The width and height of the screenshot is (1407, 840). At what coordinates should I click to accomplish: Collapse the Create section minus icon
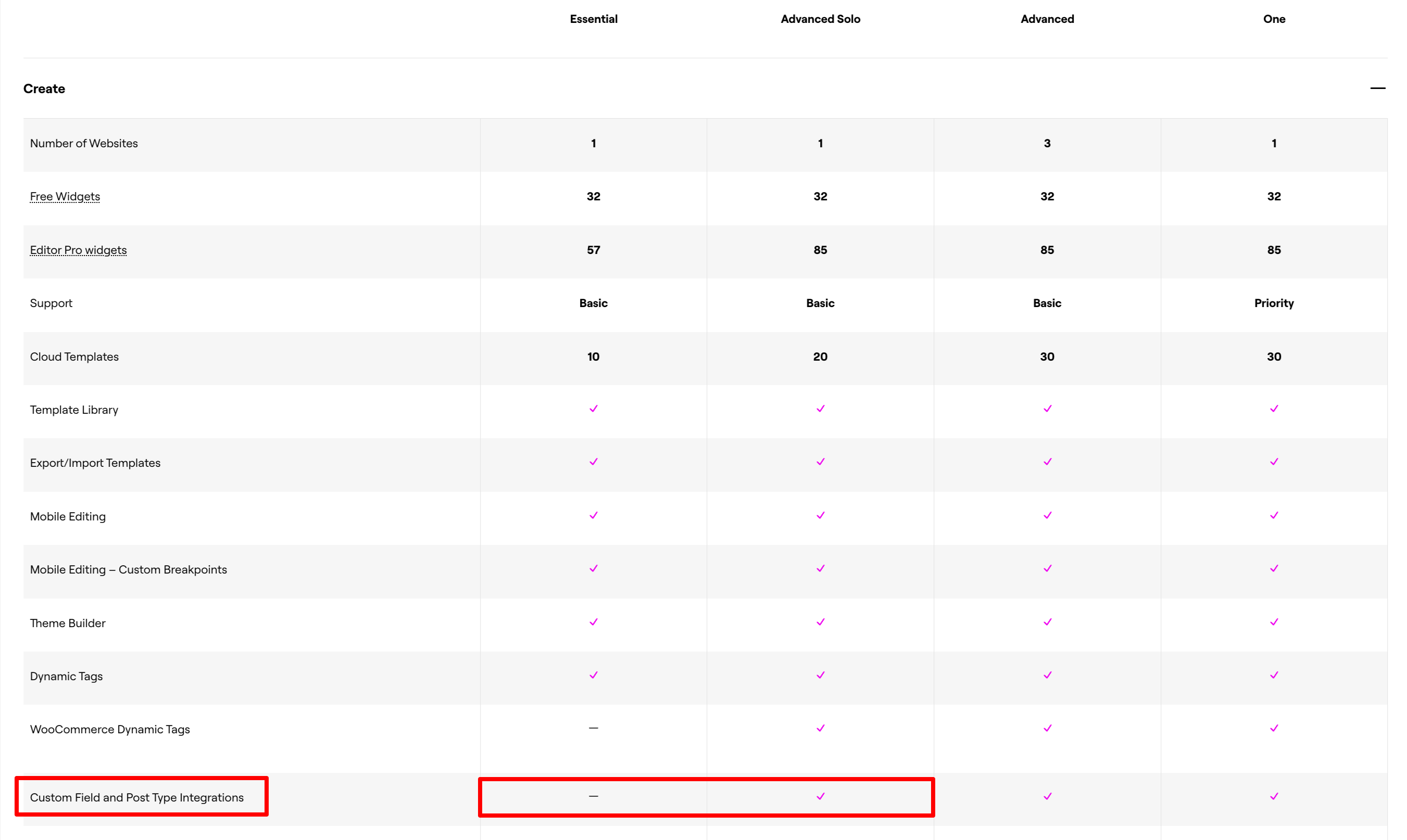pyautogui.click(x=1377, y=88)
